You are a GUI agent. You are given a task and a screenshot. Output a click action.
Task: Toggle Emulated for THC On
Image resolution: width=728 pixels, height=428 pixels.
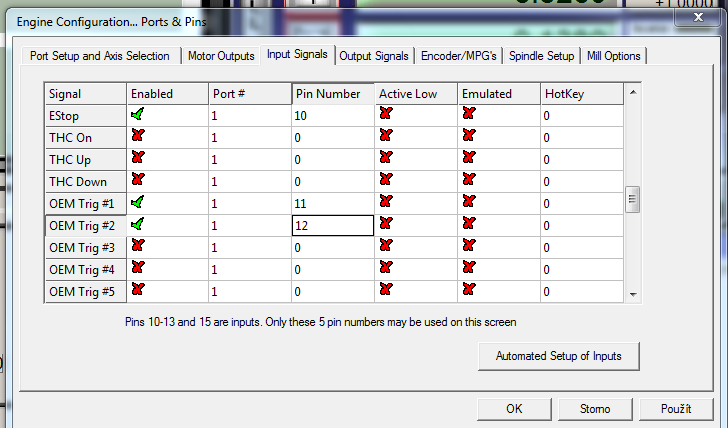click(x=469, y=136)
